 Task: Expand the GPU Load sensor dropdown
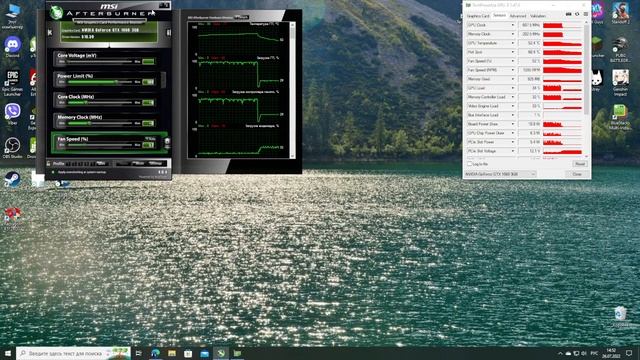pyautogui.click(x=513, y=88)
